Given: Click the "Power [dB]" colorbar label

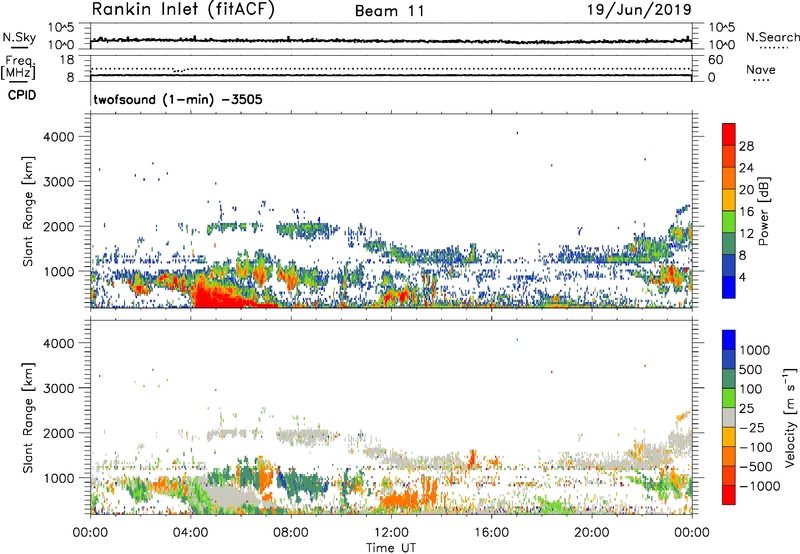Looking at the screenshot, I should tap(763, 212).
